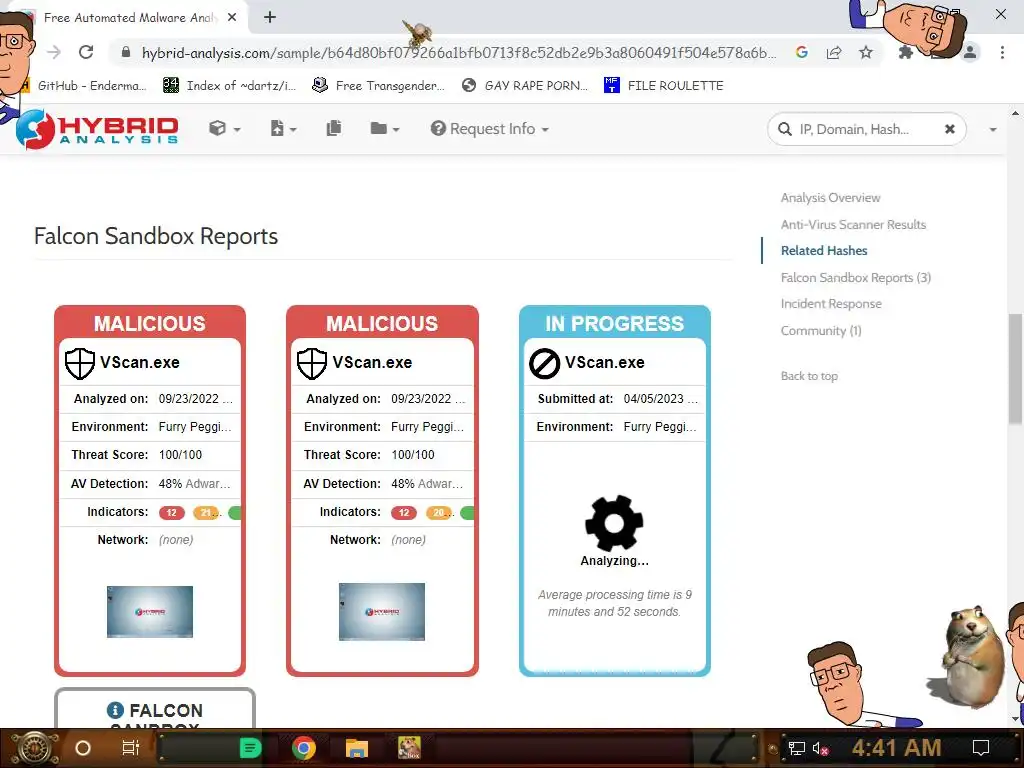Image resolution: width=1024 pixels, height=768 pixels.
Task: Click the magnifier search icon
Action: [785, 129]
